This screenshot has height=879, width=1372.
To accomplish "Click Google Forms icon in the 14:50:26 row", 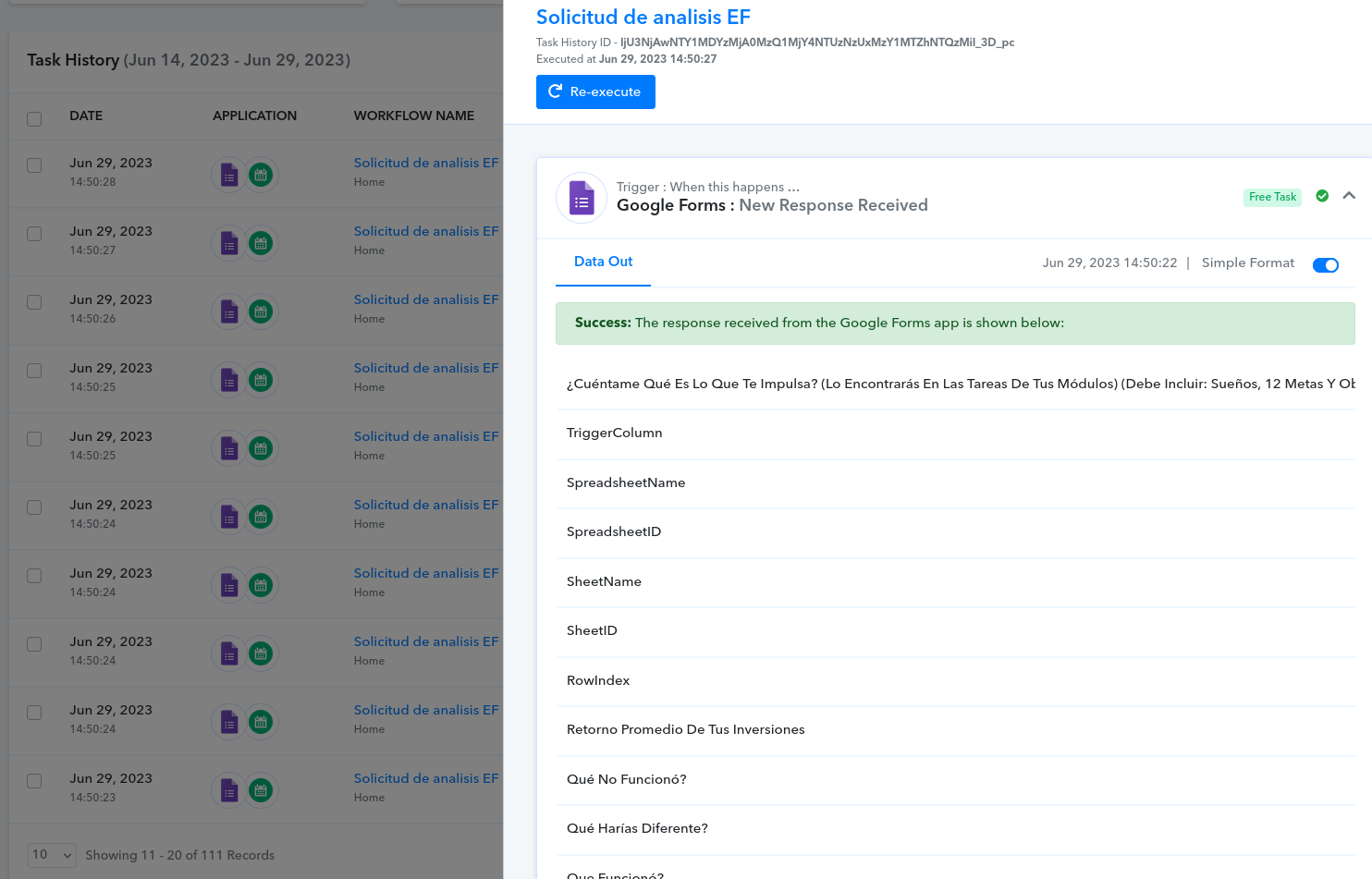I will (x=229, y=311).
